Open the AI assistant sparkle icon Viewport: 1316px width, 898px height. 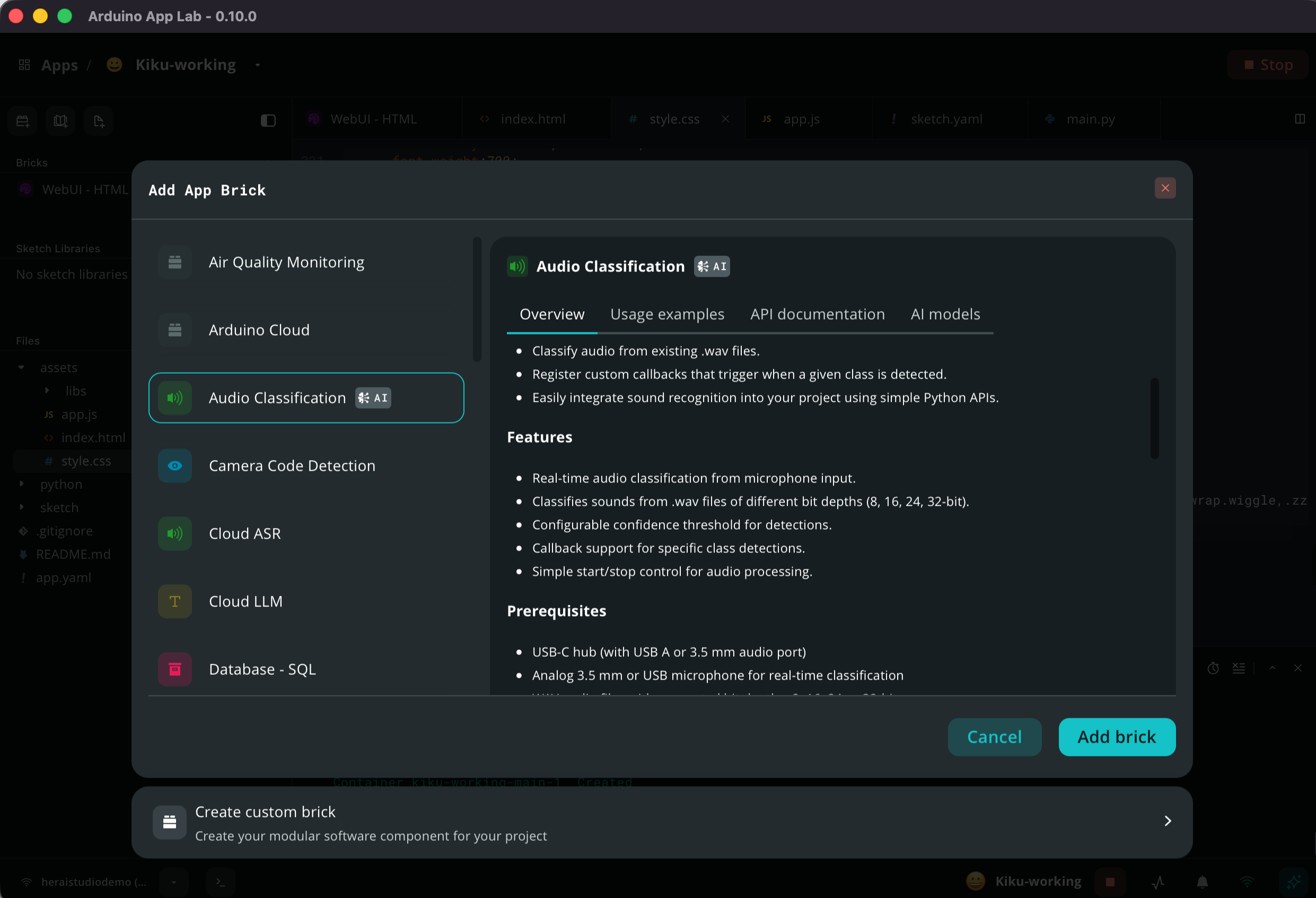[x=1293, y=882]
